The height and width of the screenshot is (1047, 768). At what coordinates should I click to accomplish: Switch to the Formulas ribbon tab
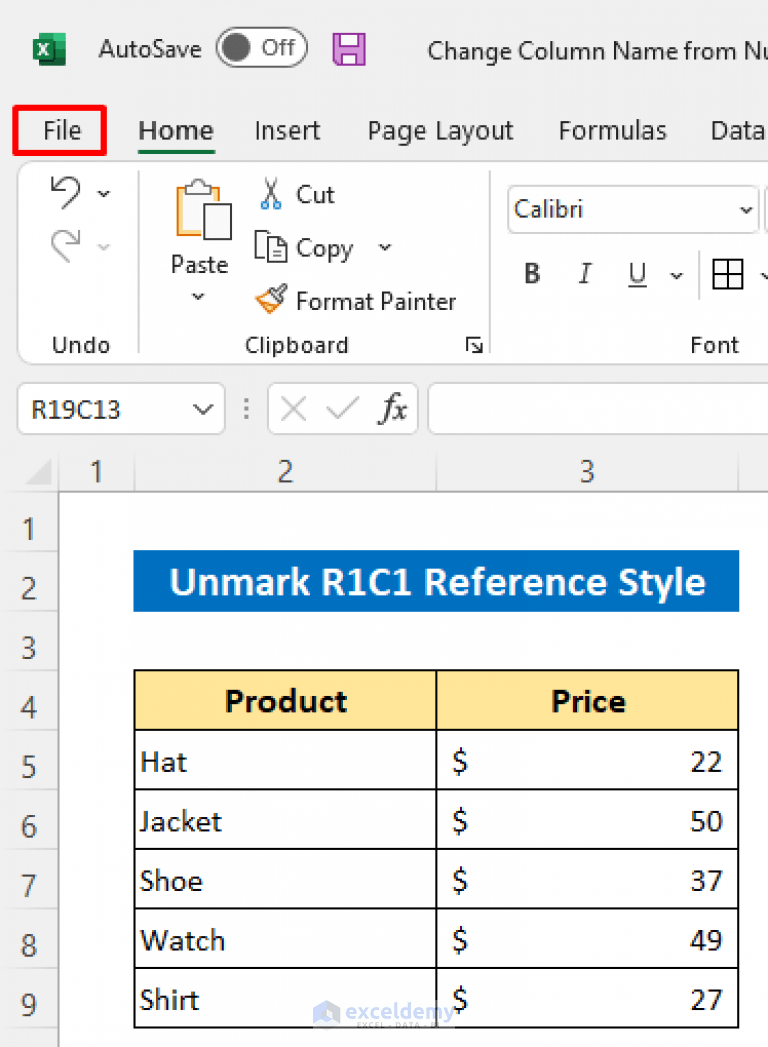pyautogui.click(x=612, y=130)
